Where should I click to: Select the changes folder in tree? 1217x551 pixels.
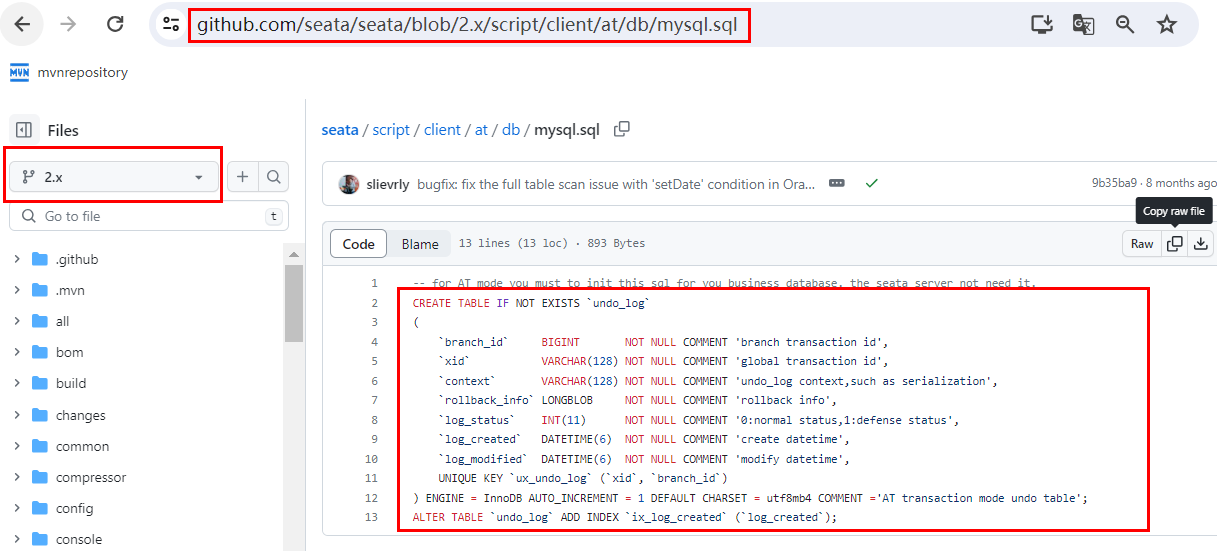[81, 415]
